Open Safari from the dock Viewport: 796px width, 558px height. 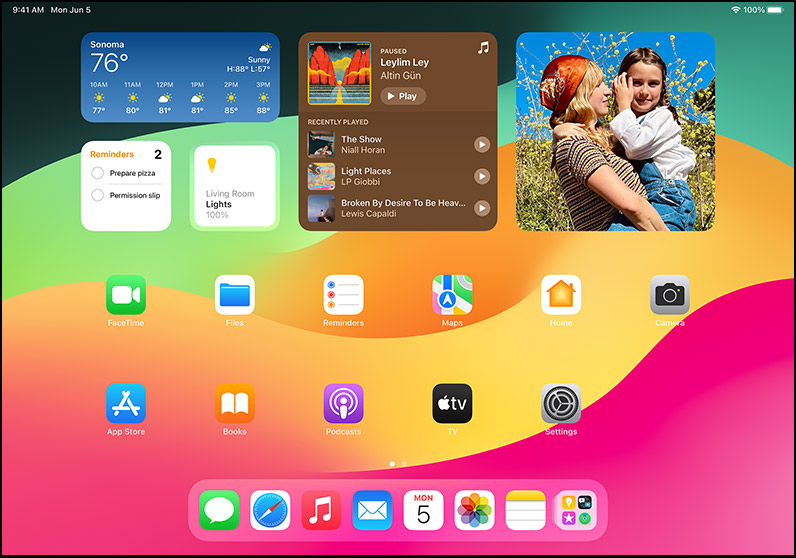tap(270, 510)
